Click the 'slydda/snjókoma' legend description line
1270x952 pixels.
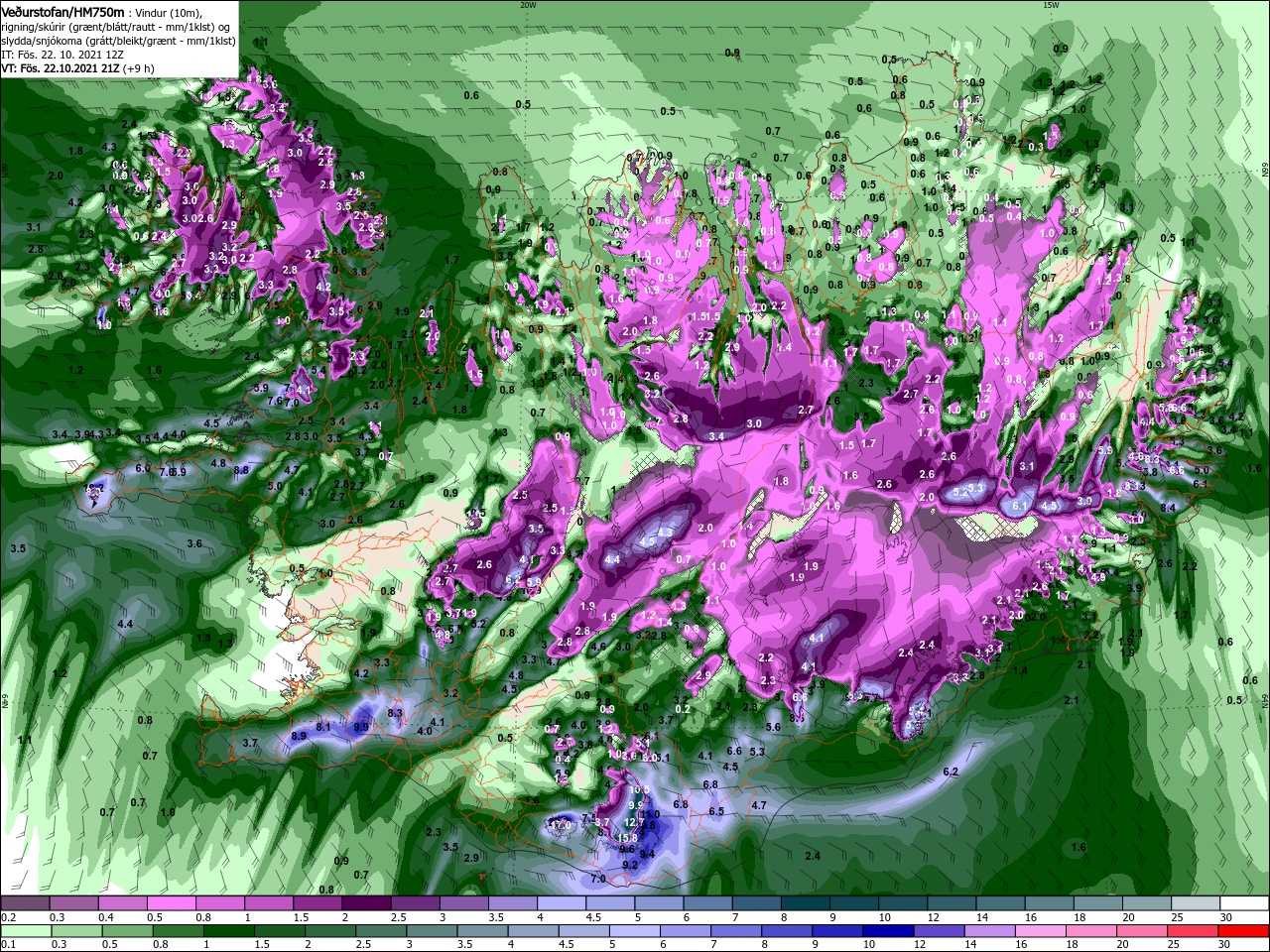click(x=118, y=41)
